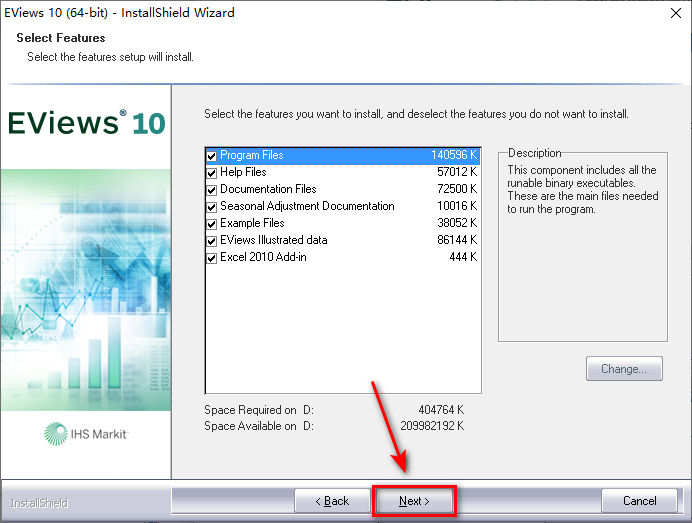692x523 pixels.
Task: Select the Example Files label
Action: pos(252,223)
